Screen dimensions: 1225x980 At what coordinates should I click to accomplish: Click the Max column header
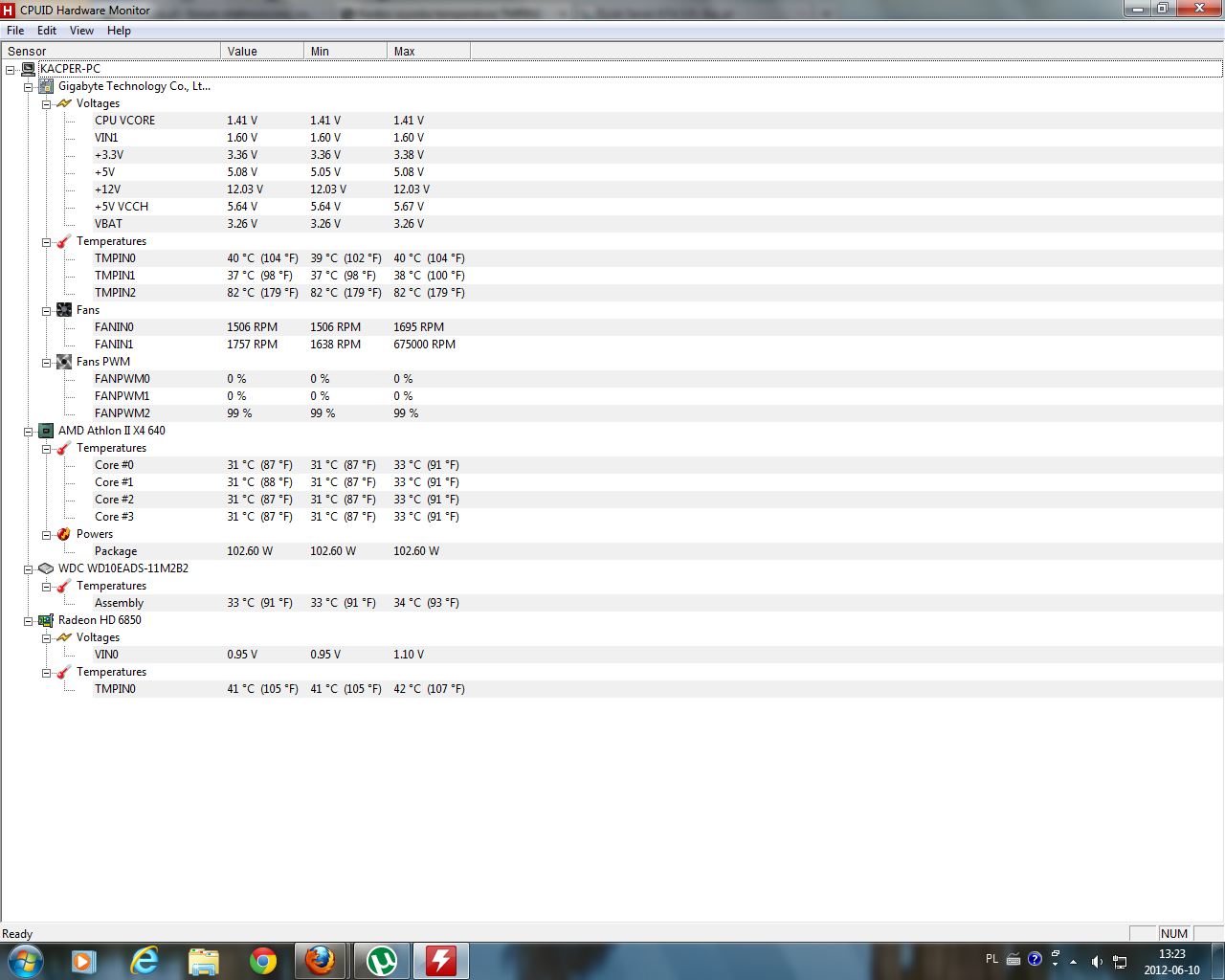click(x=429, y=51)
